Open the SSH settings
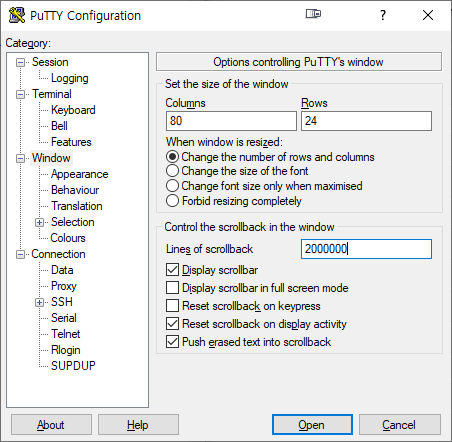The image size is (452, 442). click(62, 302)
